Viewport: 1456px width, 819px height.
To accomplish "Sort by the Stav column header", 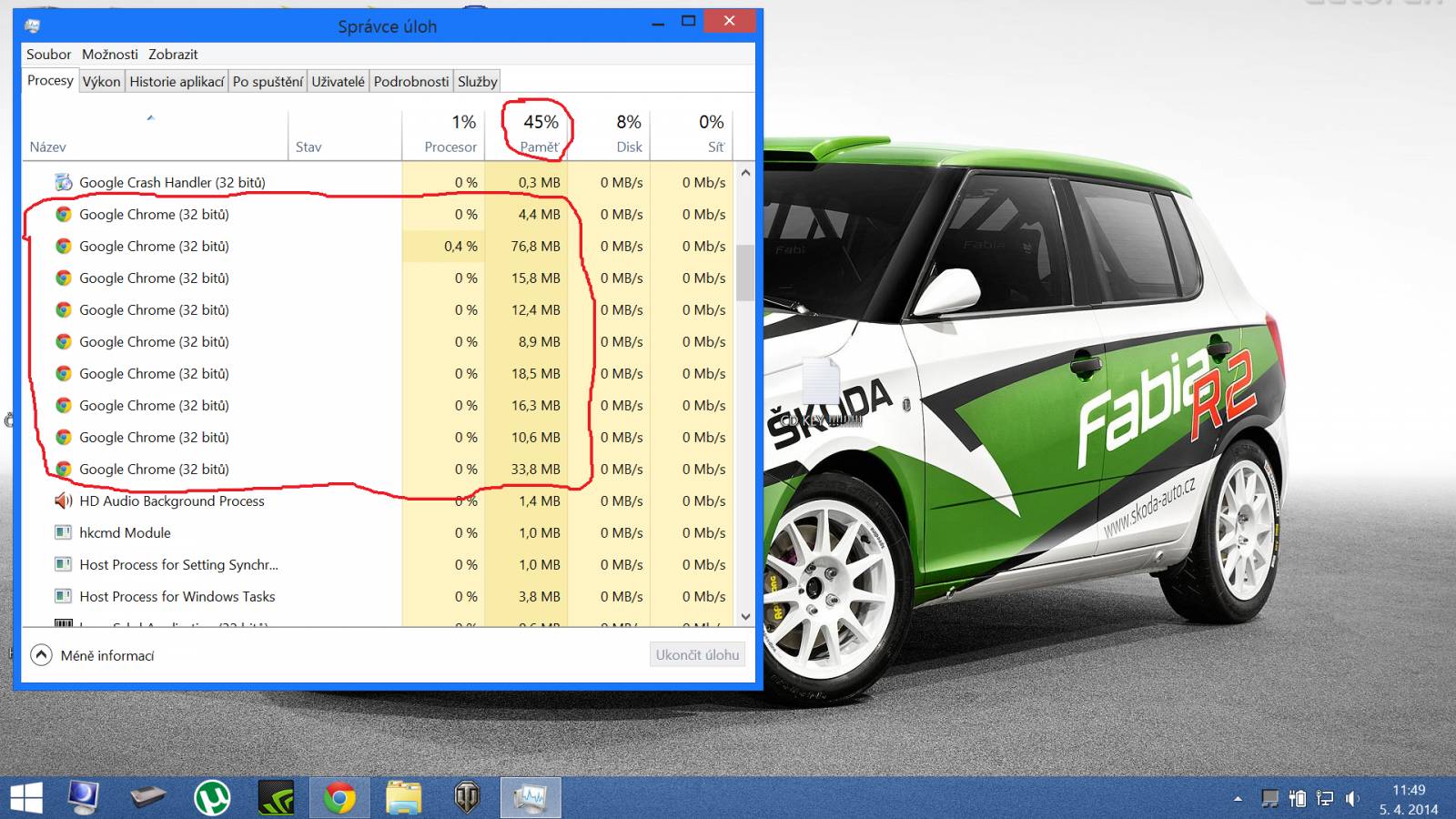I will coord(345,134).
